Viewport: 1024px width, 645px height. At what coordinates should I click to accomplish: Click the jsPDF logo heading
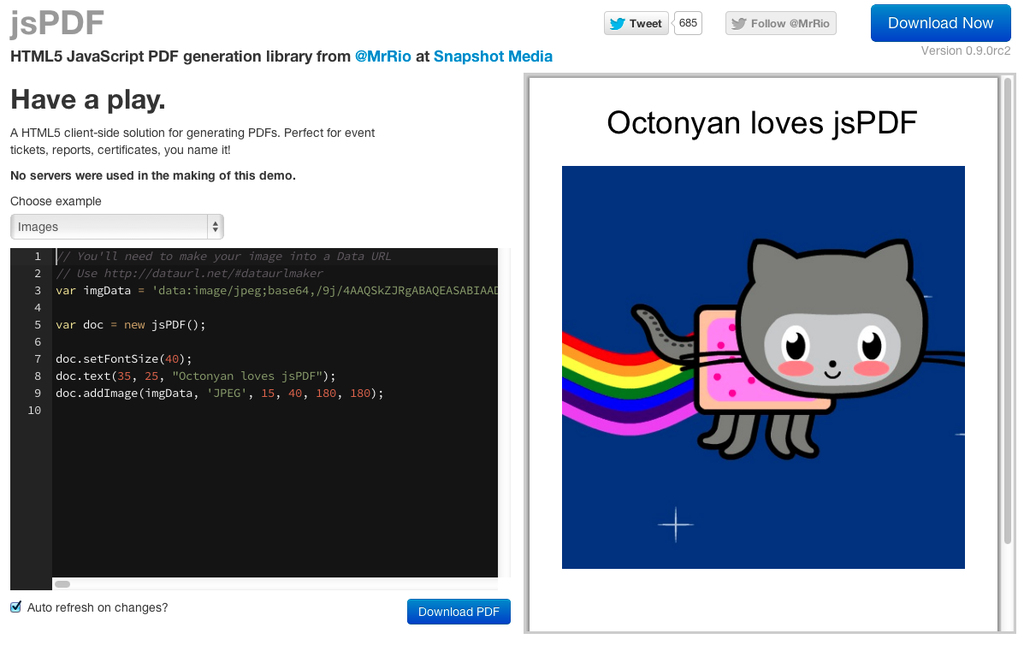coord(57,23)
